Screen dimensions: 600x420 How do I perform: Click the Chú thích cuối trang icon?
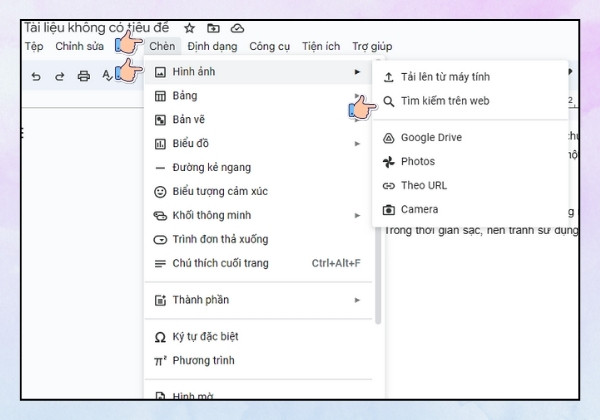[x=160, y=264]
